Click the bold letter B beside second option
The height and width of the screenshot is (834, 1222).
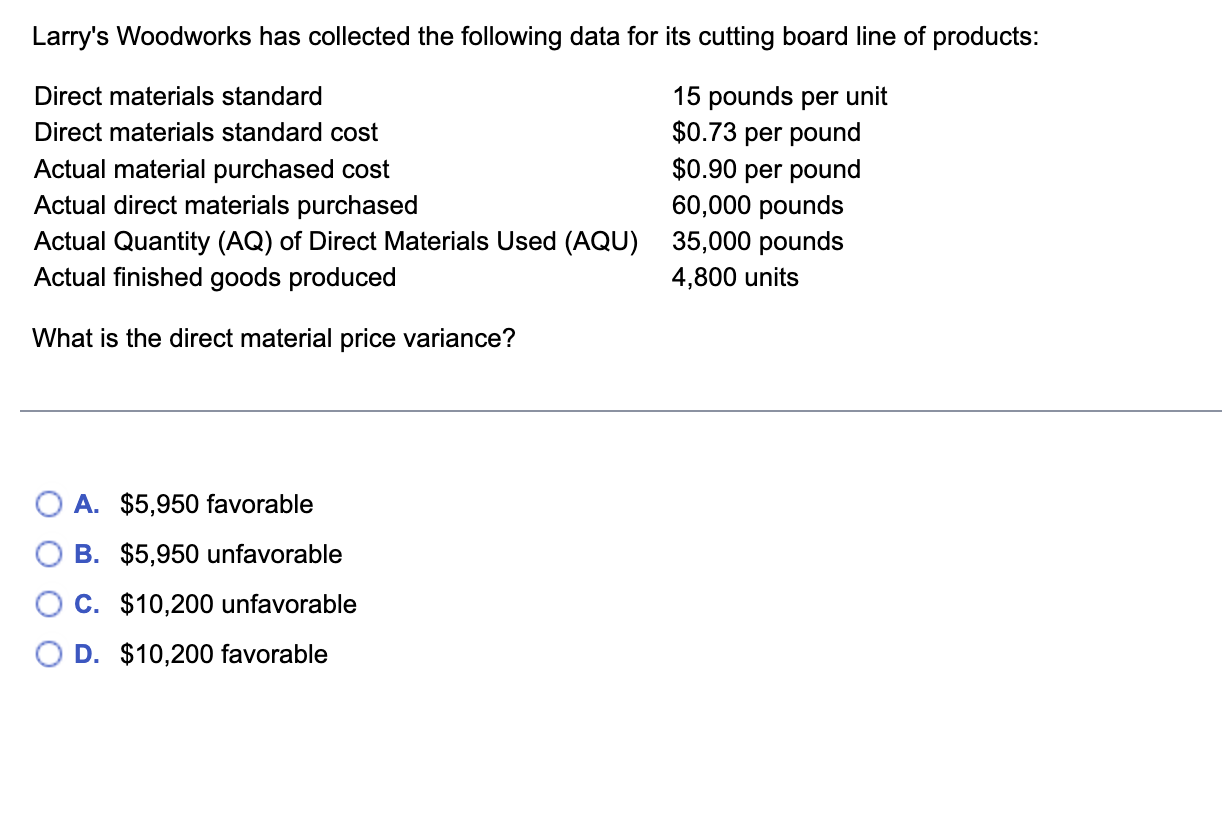coord(87,554)
